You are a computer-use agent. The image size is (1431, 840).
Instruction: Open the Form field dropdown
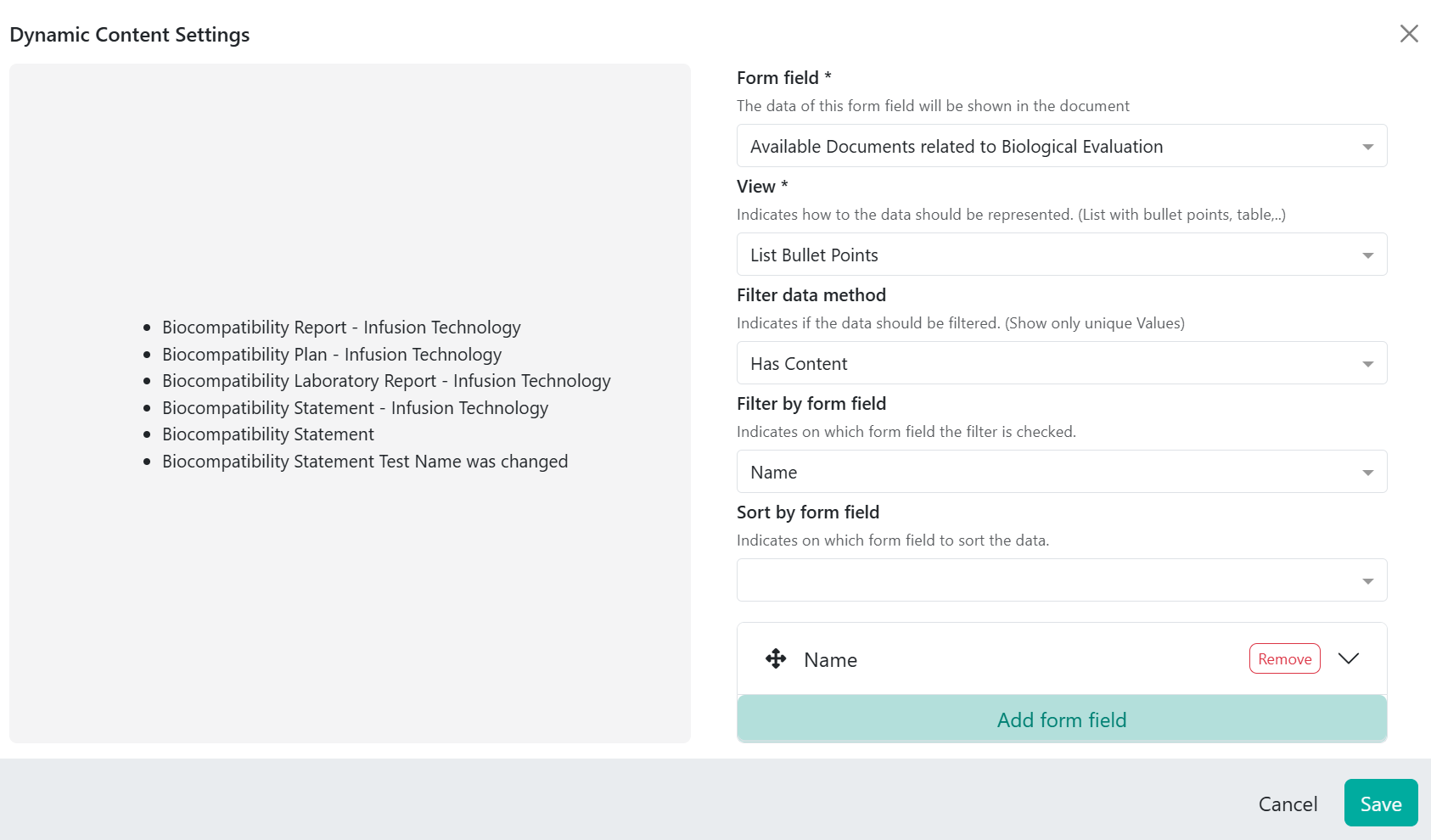1062,146
